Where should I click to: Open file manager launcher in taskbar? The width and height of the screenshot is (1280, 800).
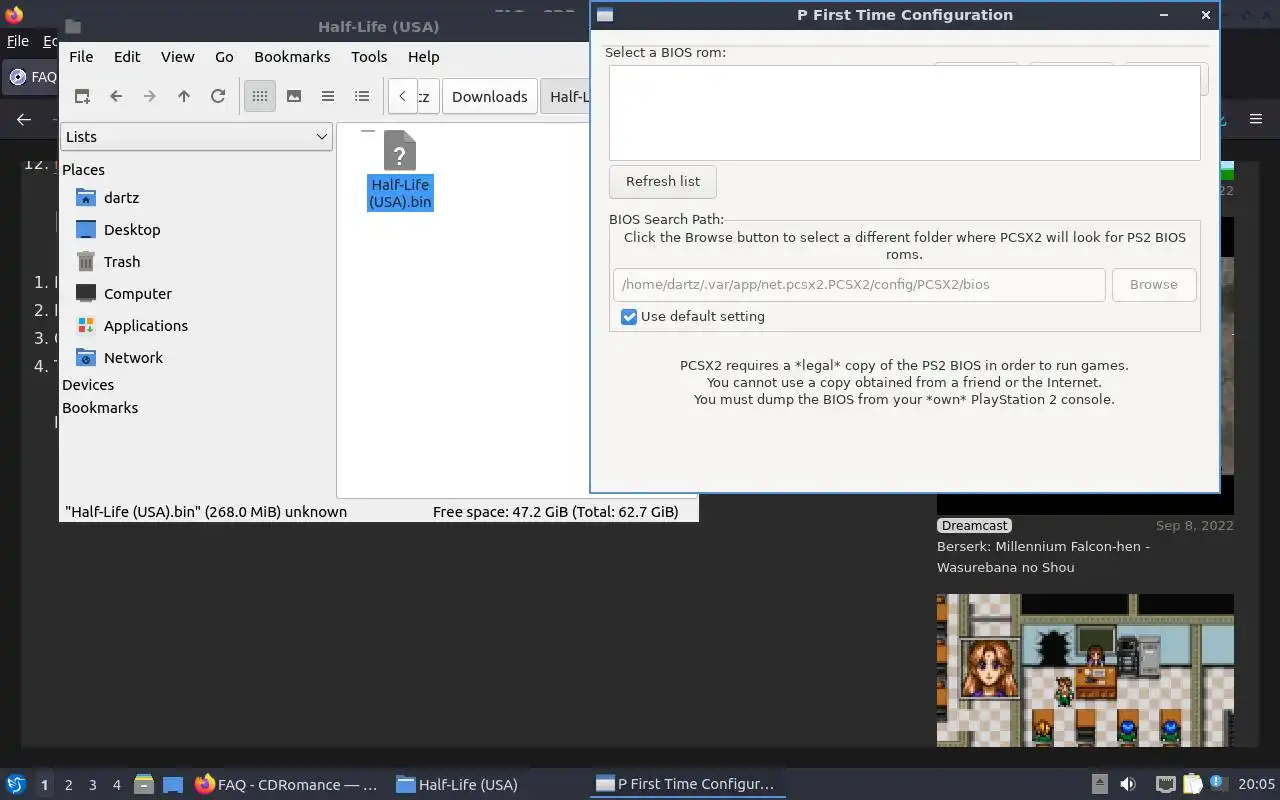144,785
